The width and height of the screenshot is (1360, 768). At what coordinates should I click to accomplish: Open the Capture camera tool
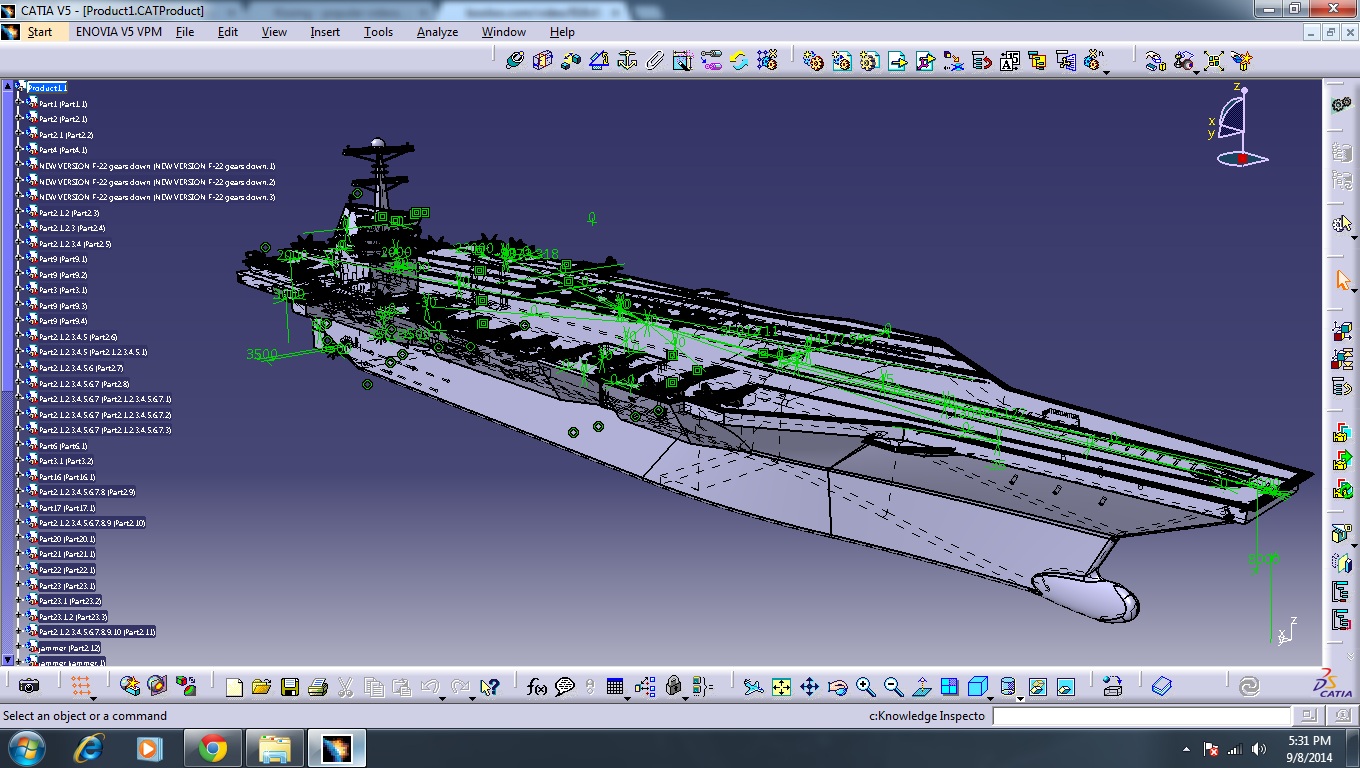pyautogui.click(x=29, y=686)
